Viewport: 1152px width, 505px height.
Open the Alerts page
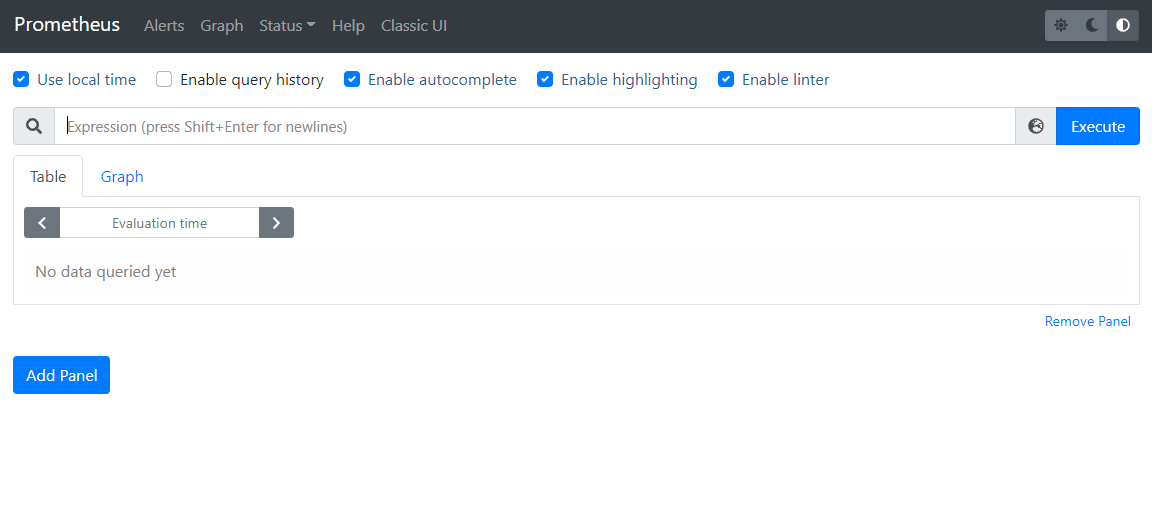point(165,26)
